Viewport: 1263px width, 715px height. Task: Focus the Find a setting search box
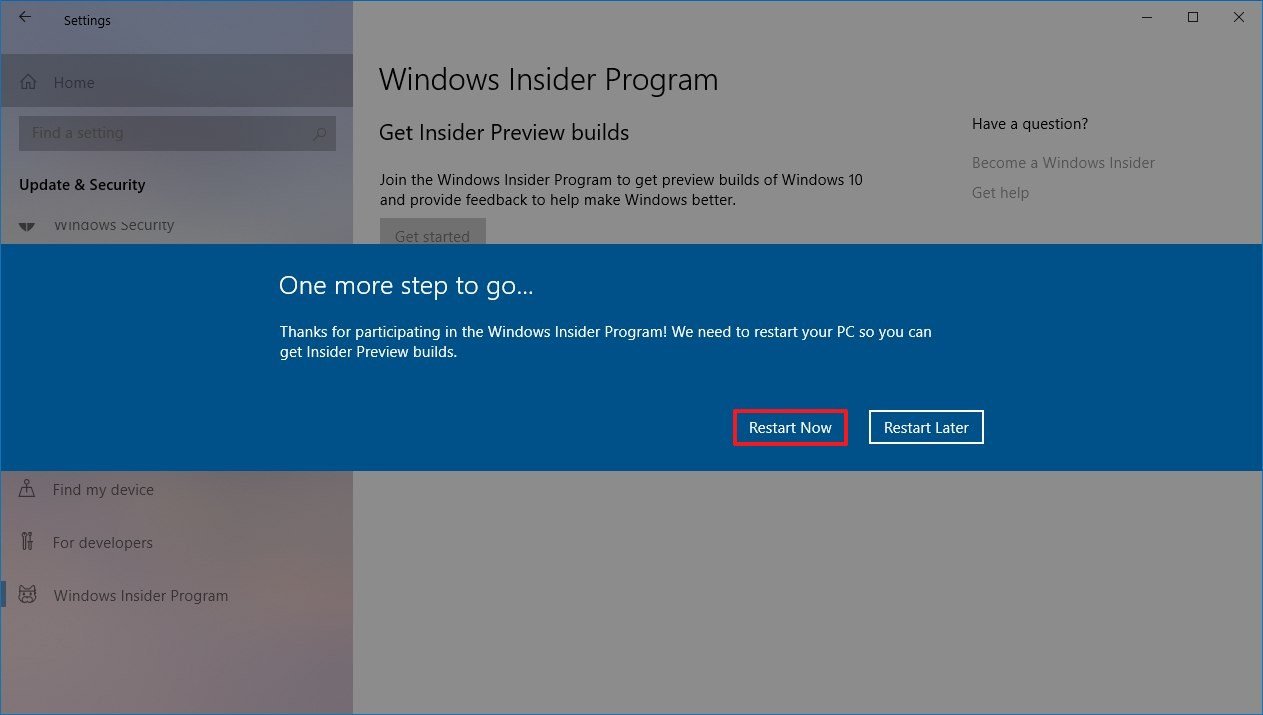tap(177, 133)
